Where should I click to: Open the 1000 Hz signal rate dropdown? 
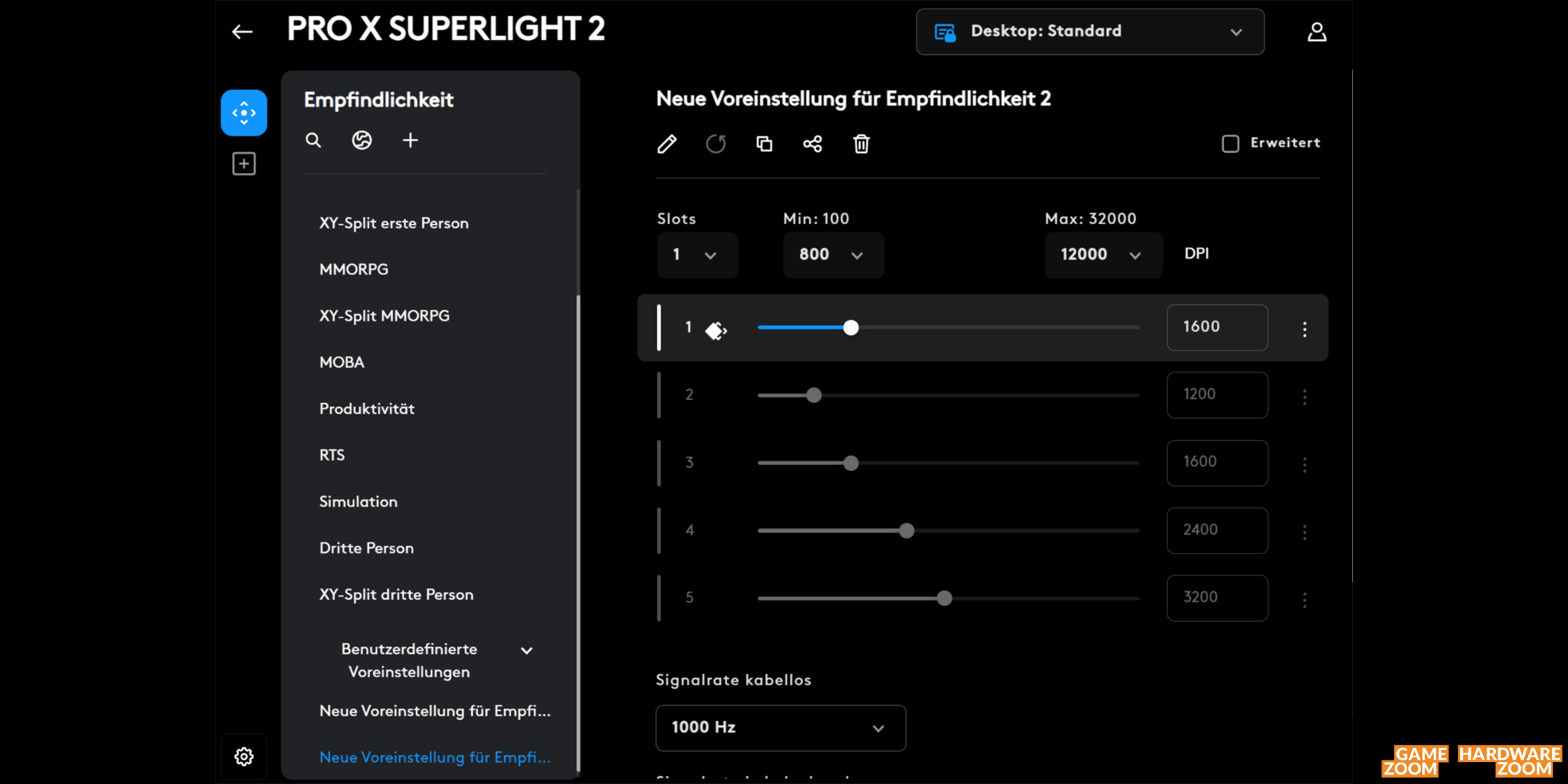point(781,728)
